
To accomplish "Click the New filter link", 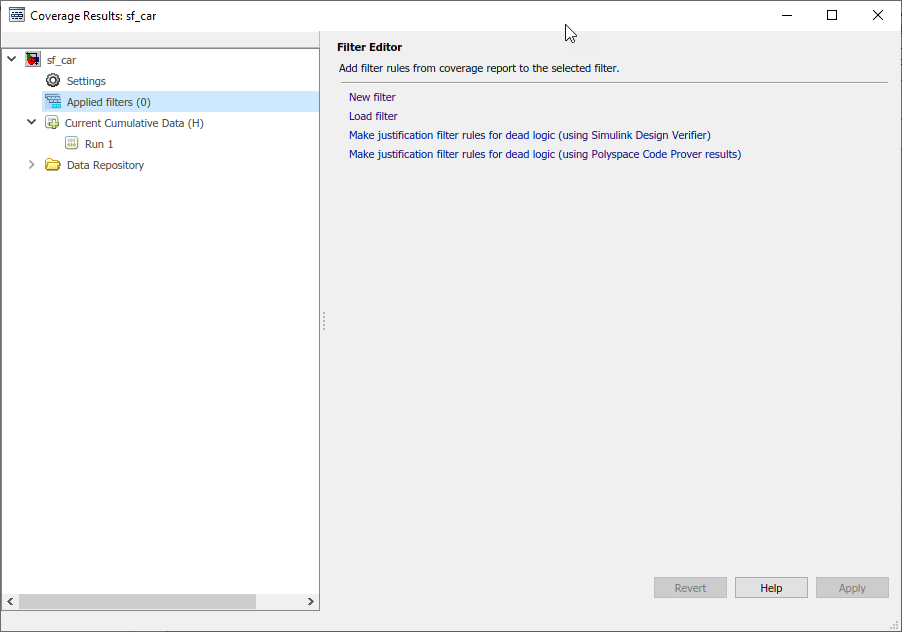I will point(371,96).
